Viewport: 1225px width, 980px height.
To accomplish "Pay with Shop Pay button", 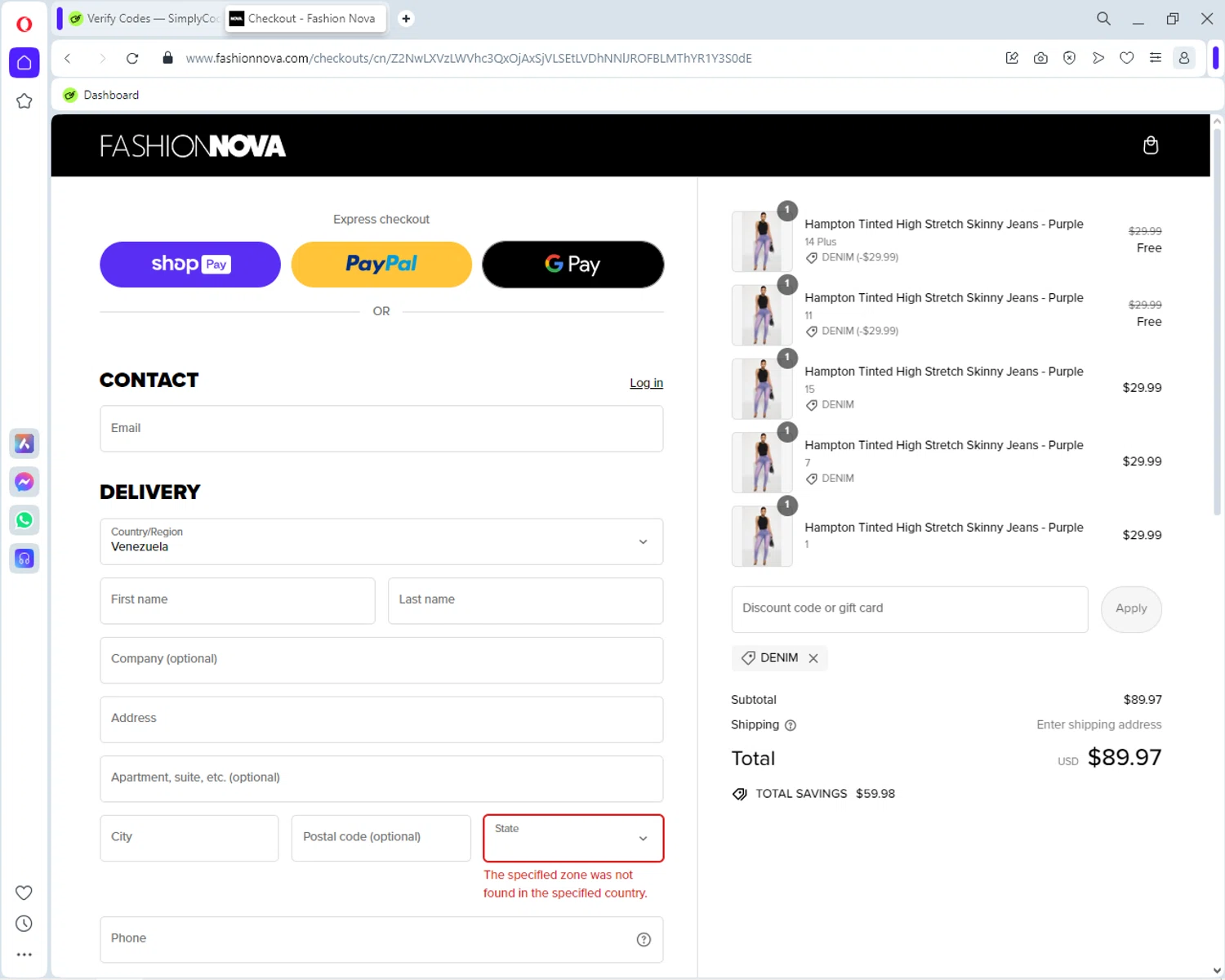I will click(190, 265).
